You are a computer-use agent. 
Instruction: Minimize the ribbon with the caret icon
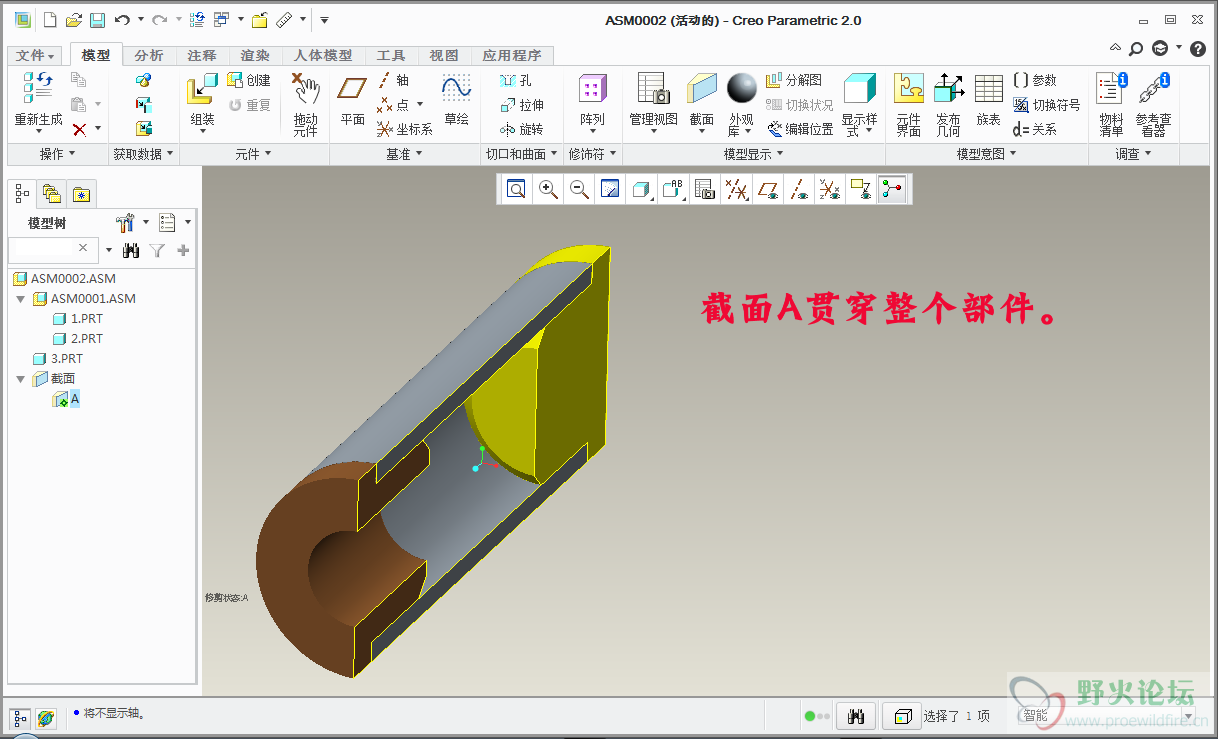(x=1116, y=48)
